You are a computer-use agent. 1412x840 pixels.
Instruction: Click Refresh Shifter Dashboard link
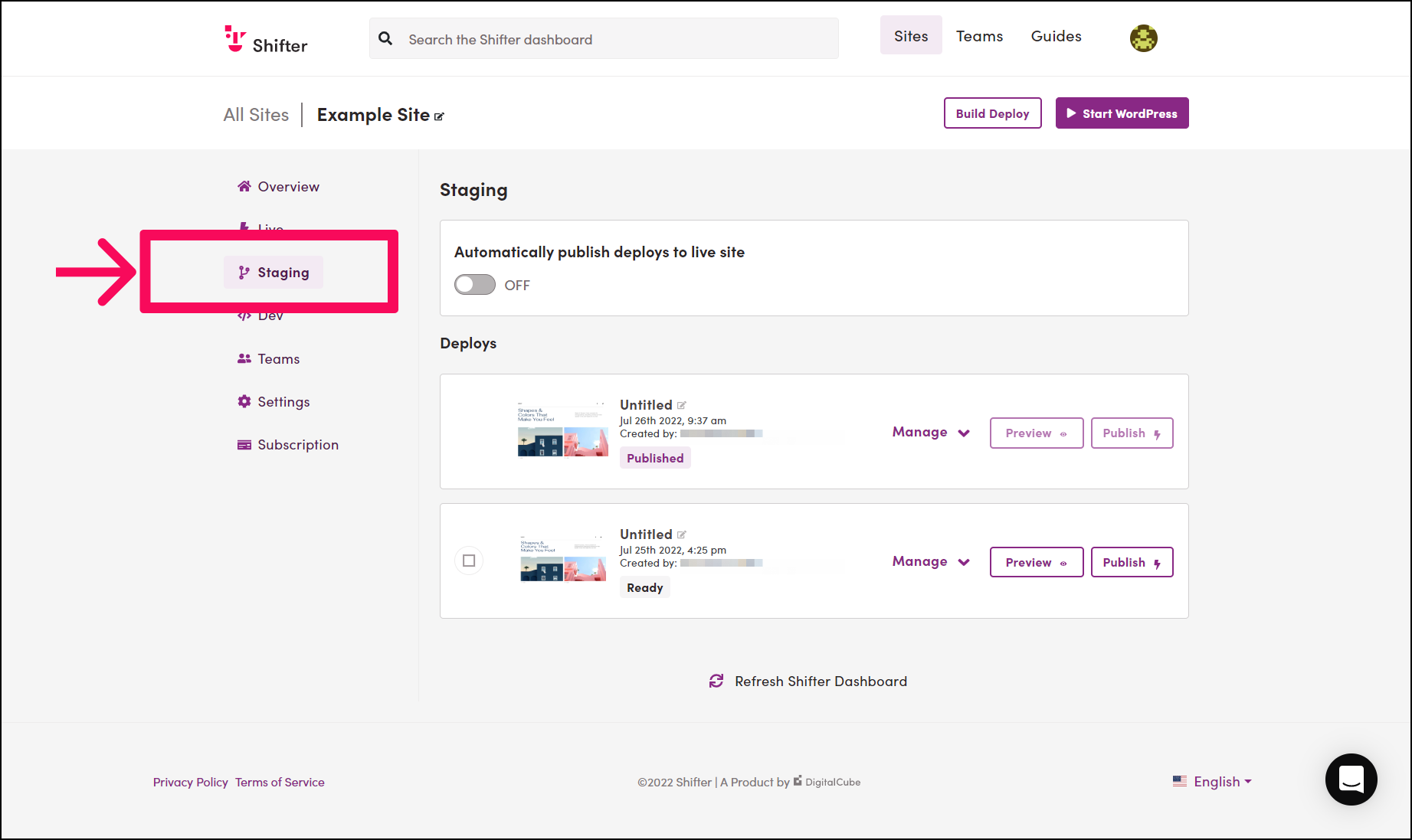808,681
